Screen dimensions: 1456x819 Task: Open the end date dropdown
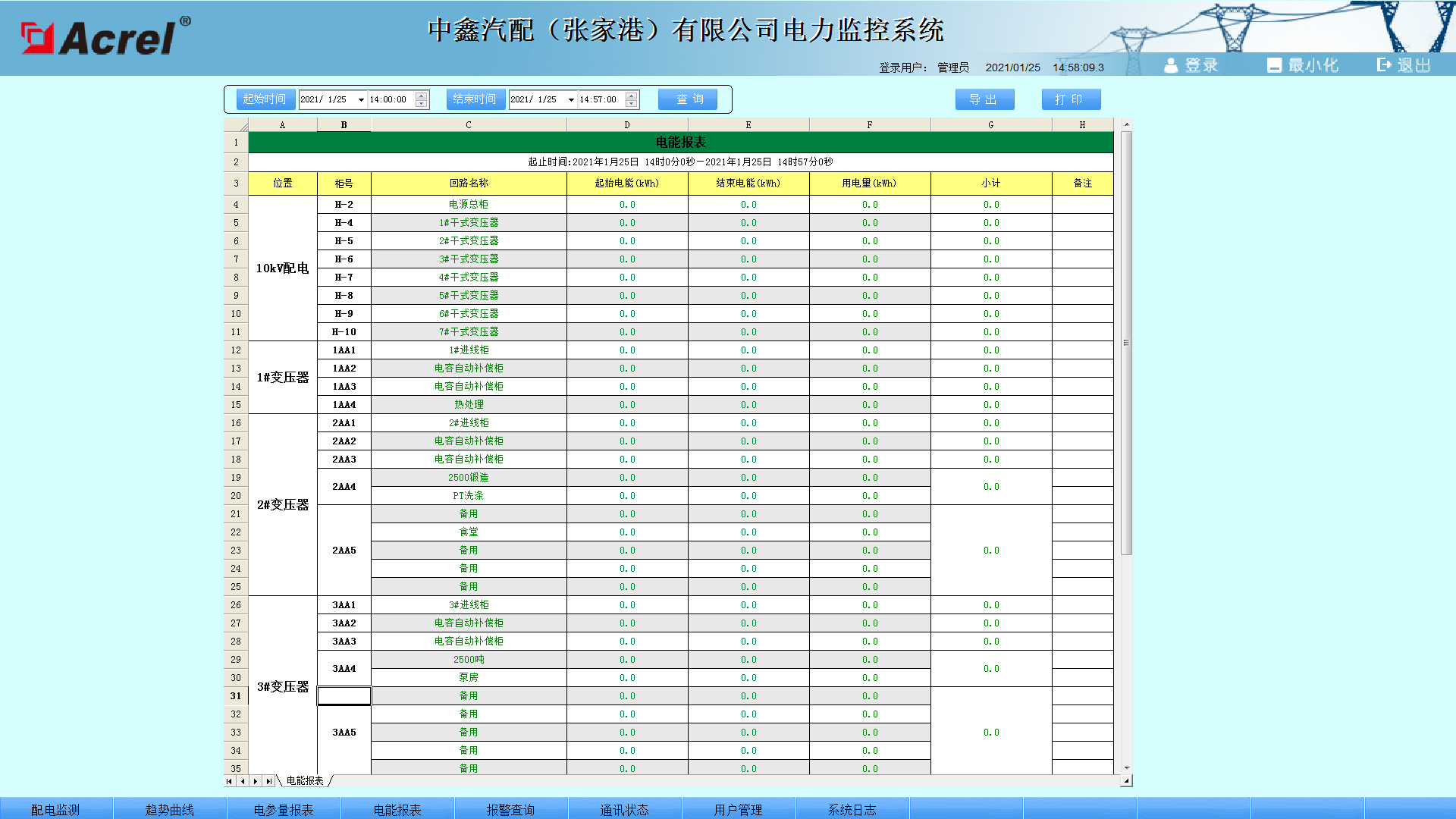click(x=571, y=99)
